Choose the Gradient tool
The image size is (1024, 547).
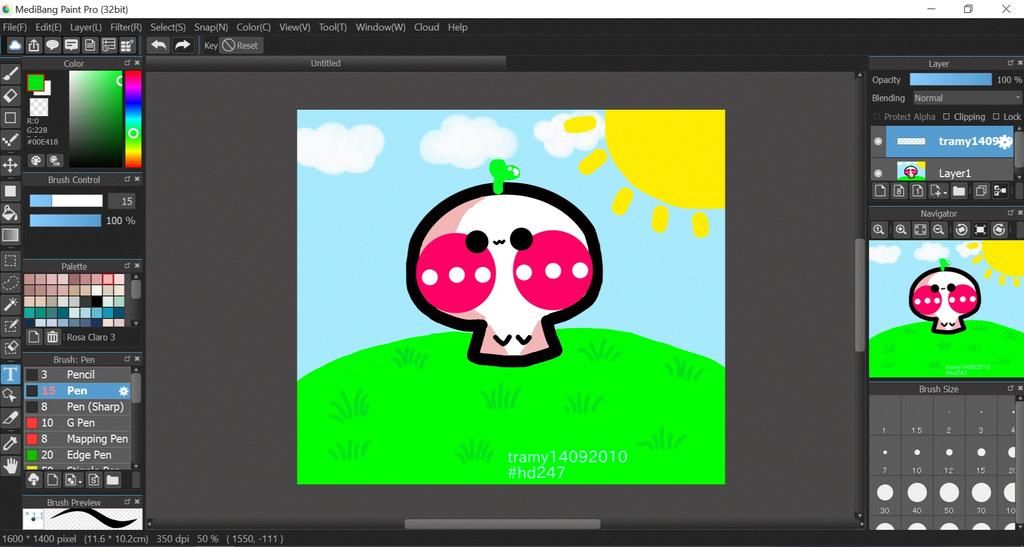10,235
